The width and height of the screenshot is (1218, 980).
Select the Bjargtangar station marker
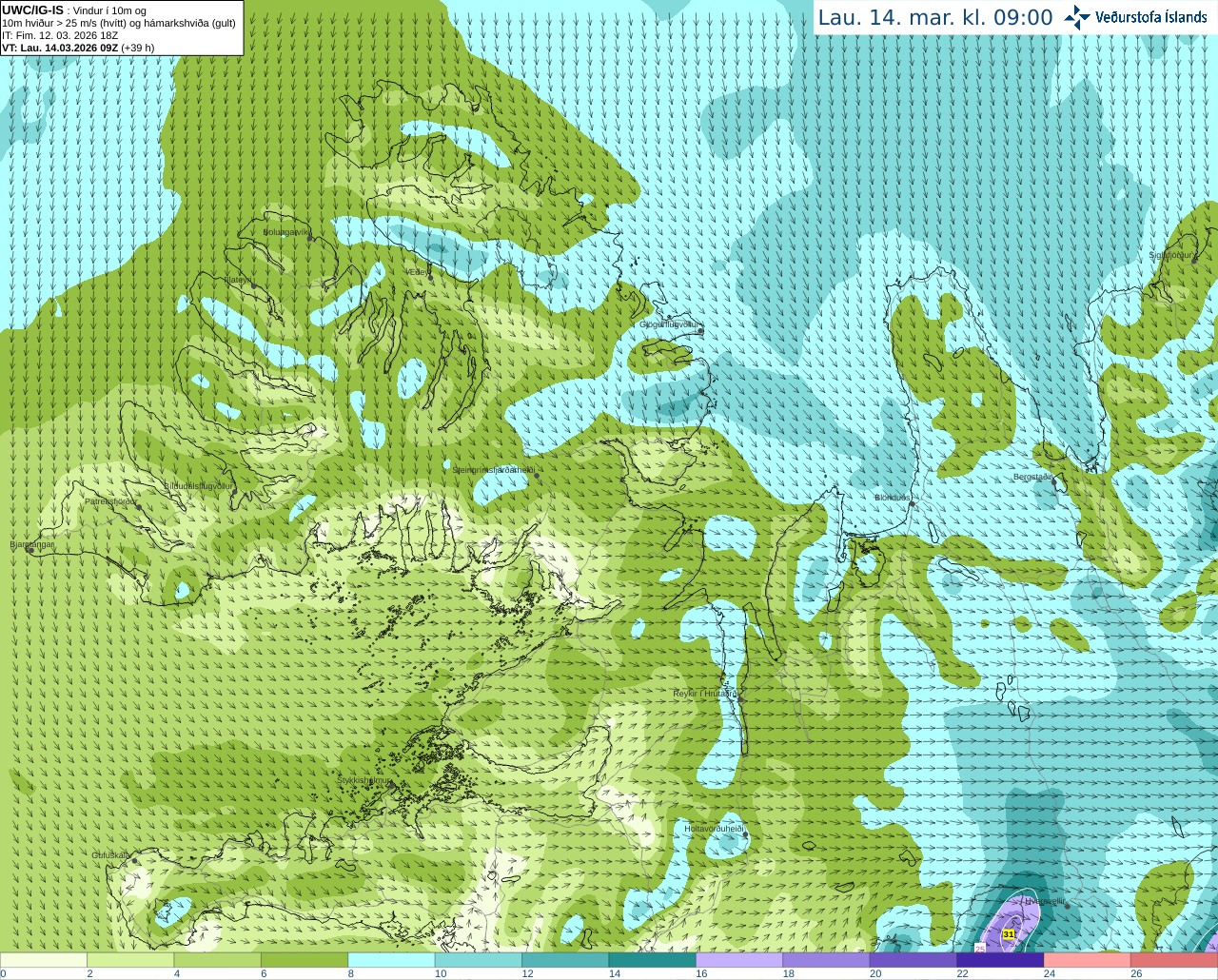tap(30, 550)
